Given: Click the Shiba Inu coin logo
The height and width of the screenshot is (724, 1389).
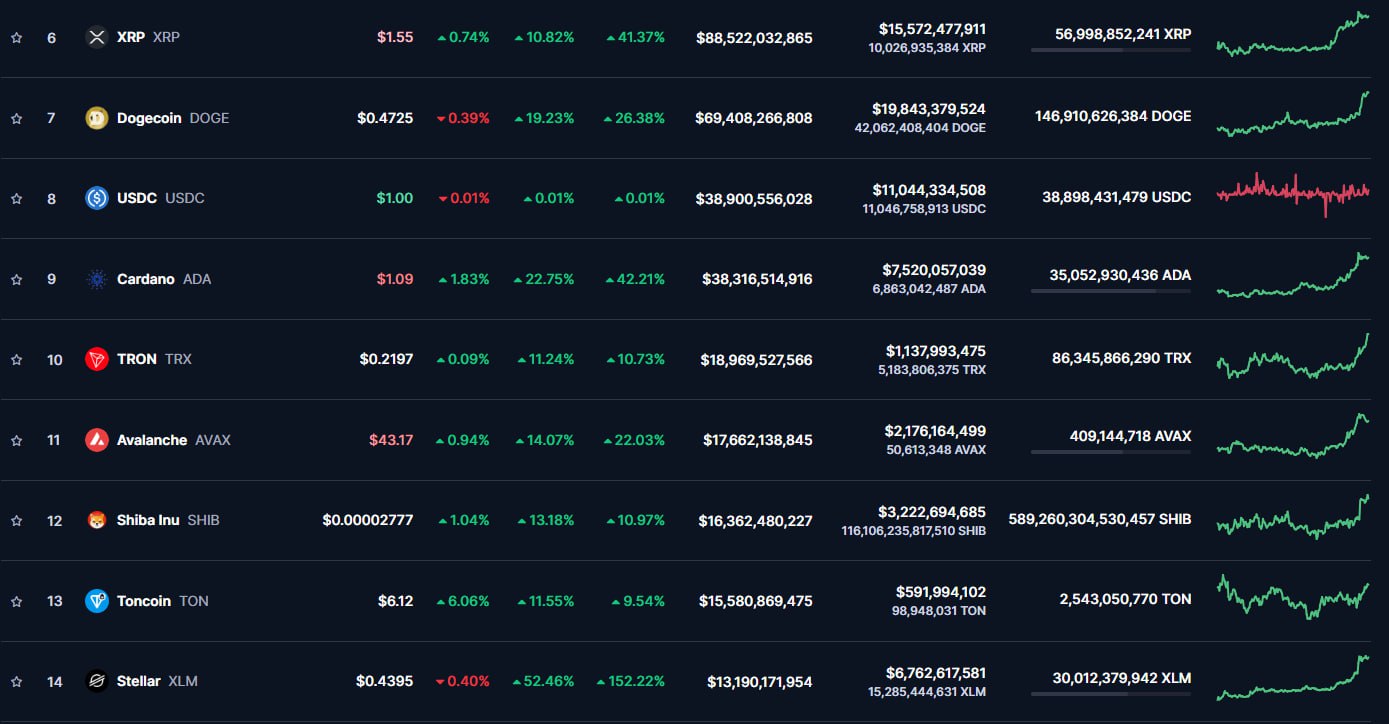Looking at the screenshot, I should click(97, 520).
